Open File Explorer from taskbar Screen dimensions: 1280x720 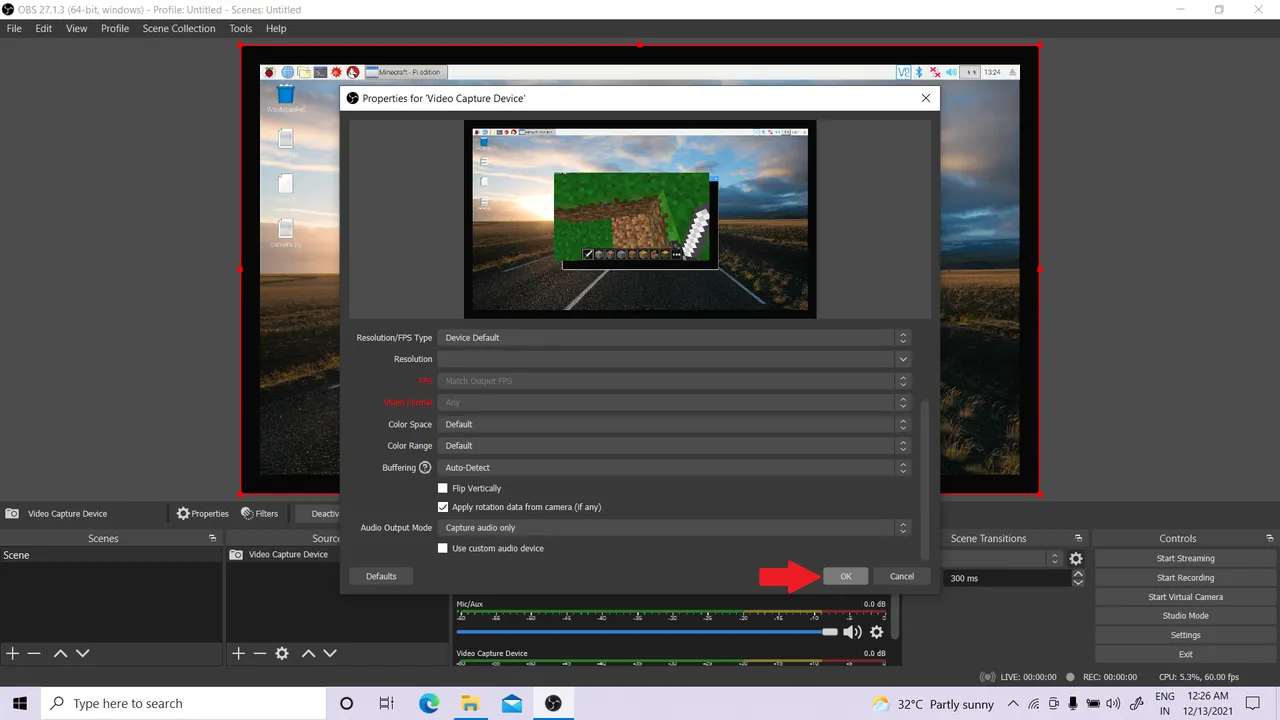(470, 703)
